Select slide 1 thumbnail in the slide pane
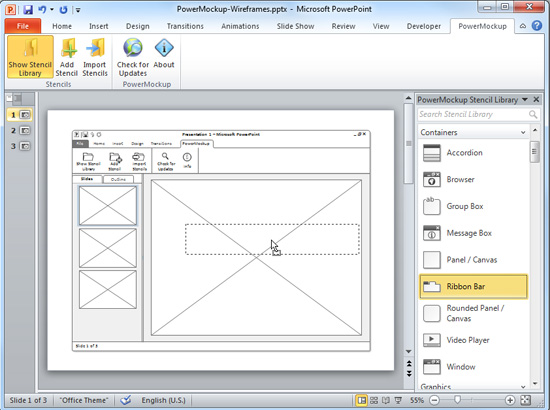 20,115
